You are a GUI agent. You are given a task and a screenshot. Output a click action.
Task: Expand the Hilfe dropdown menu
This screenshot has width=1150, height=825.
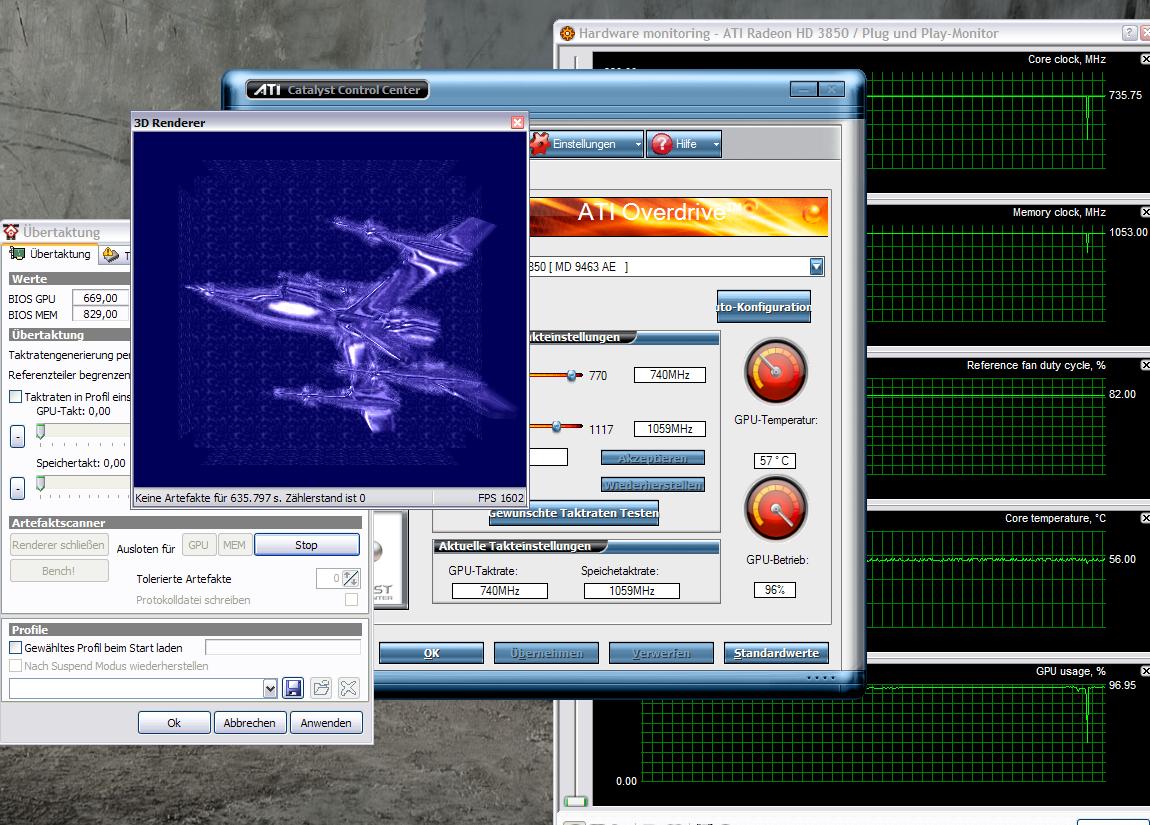[x=716, y=144]
